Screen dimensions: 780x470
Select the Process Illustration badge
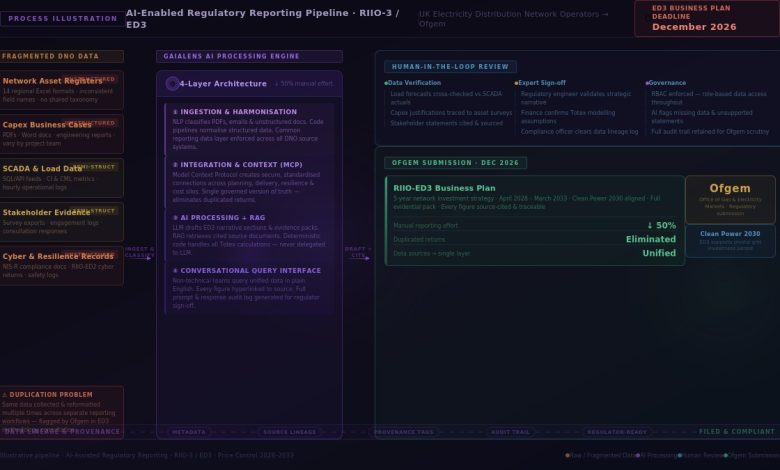click(62, 19)
